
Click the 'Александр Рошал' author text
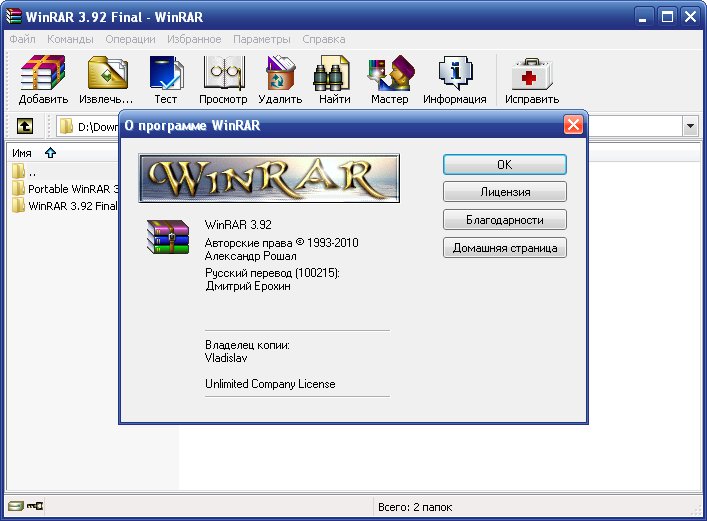click(251, 256)
